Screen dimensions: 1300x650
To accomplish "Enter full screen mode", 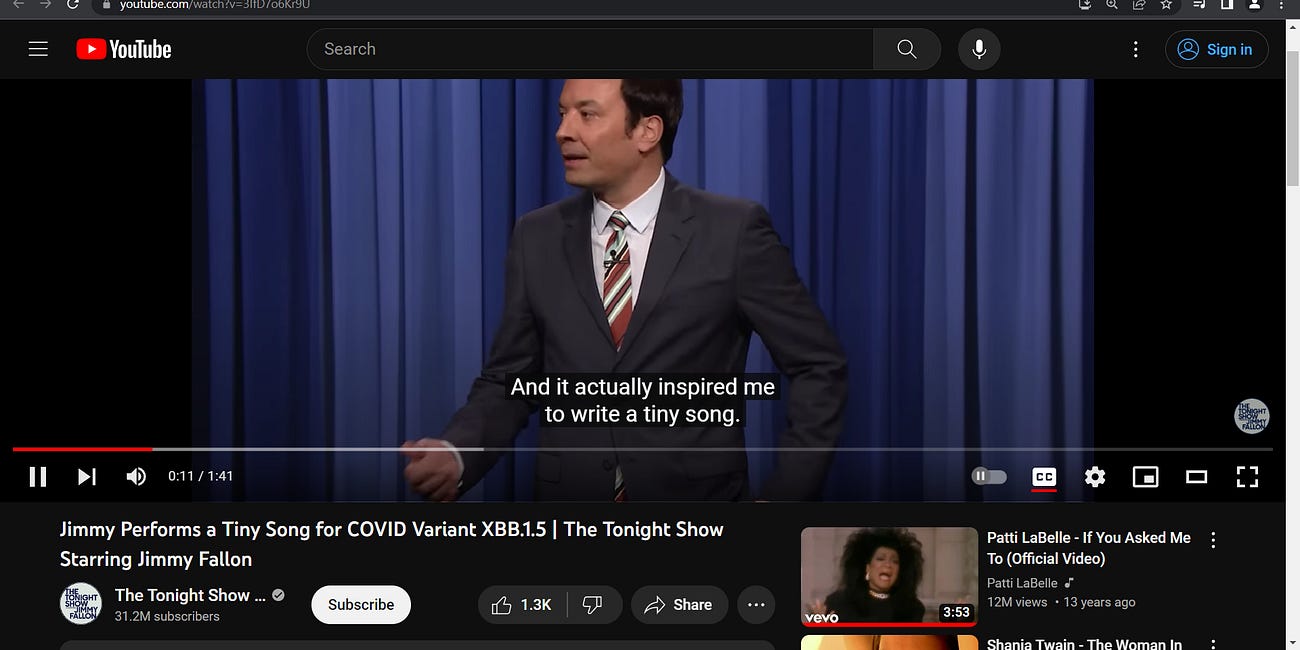I will [1247, 477].
